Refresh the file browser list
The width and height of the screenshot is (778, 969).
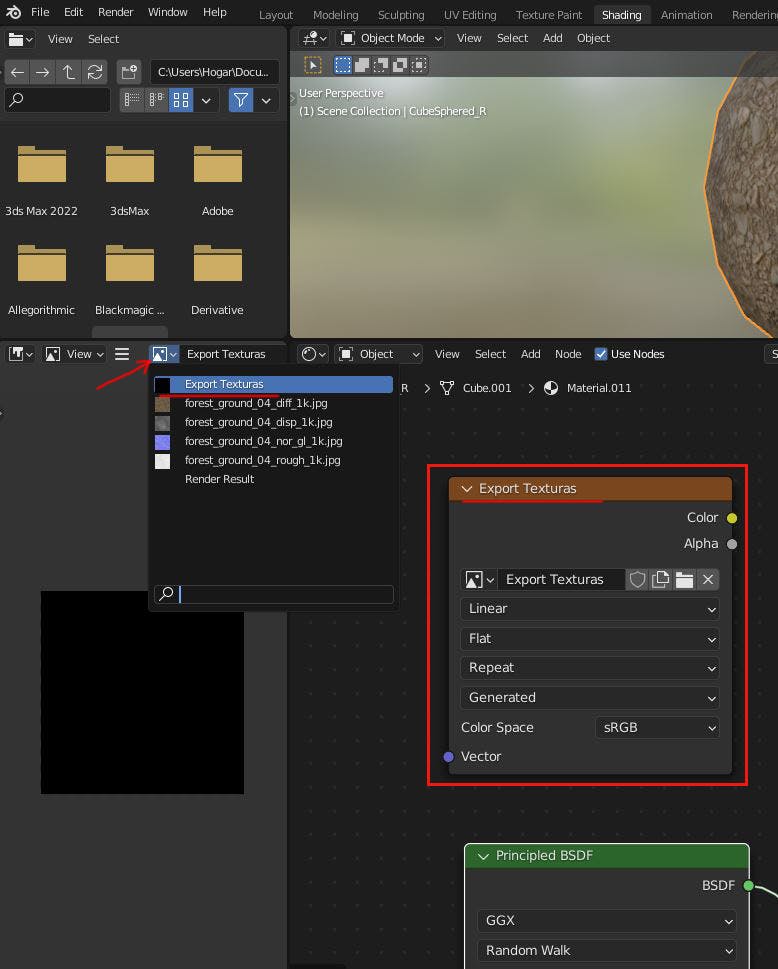pos(95,72)
